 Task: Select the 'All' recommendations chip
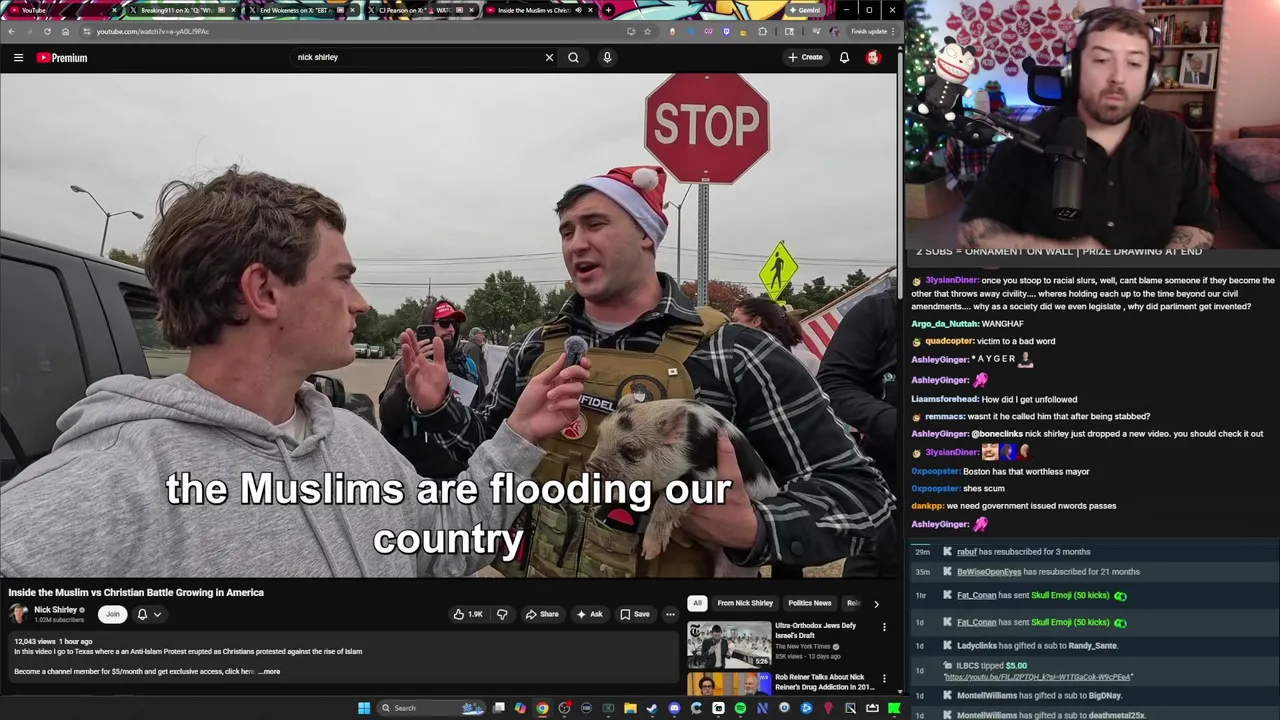[x=697, y=603]
